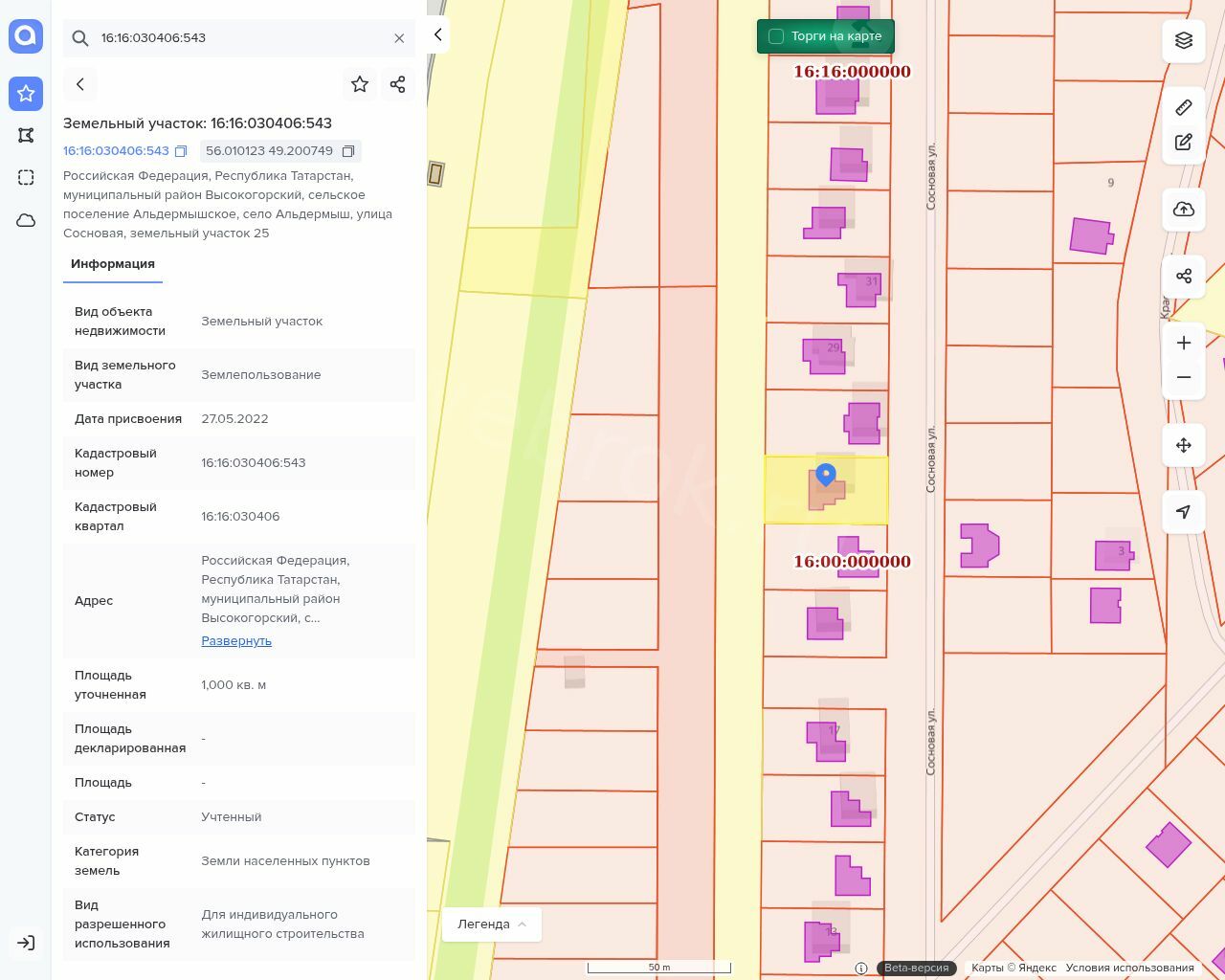Enable the Торги на карте checkbox
This screenshot has height=980, width=1225.
point(776,36)
